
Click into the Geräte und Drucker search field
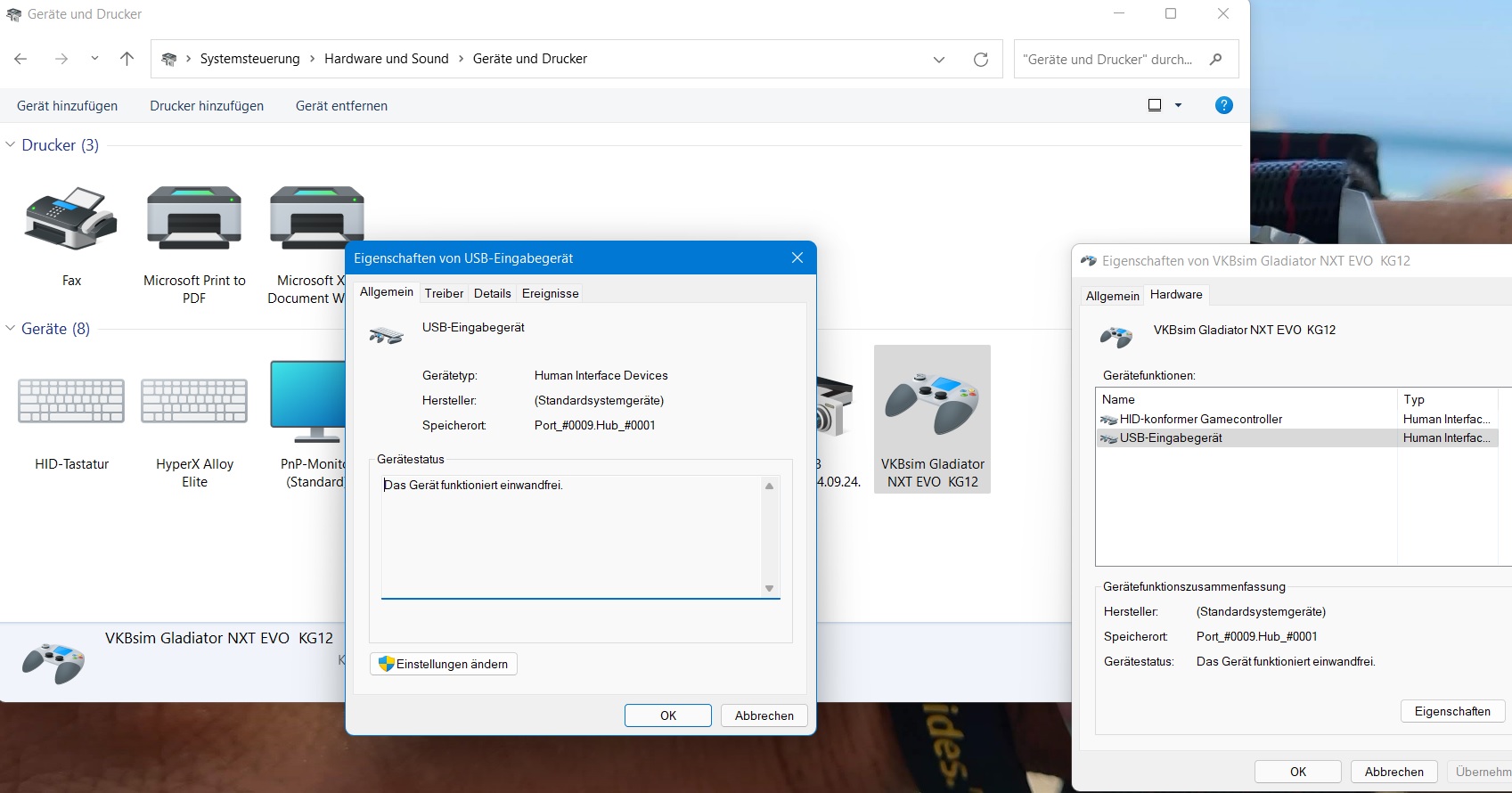1108,59
